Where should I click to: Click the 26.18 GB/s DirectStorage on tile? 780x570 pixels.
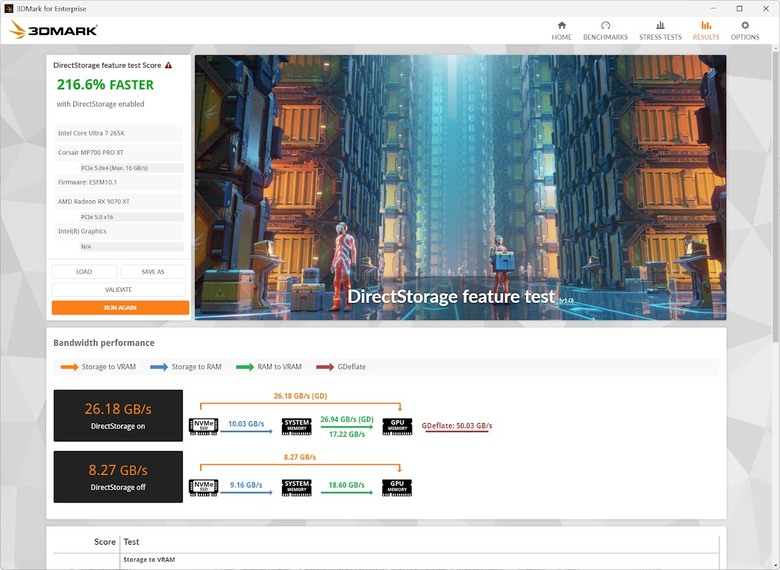[118, 415]
